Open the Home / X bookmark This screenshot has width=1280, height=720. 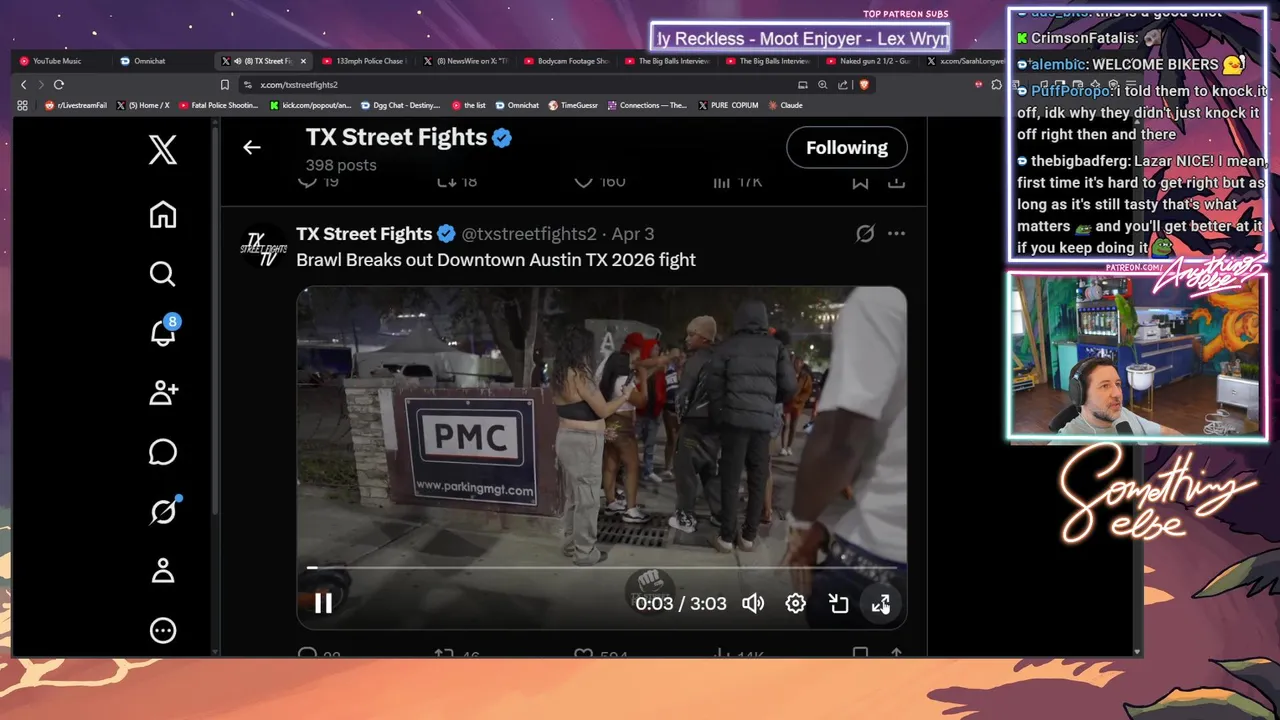pos(143,105)
